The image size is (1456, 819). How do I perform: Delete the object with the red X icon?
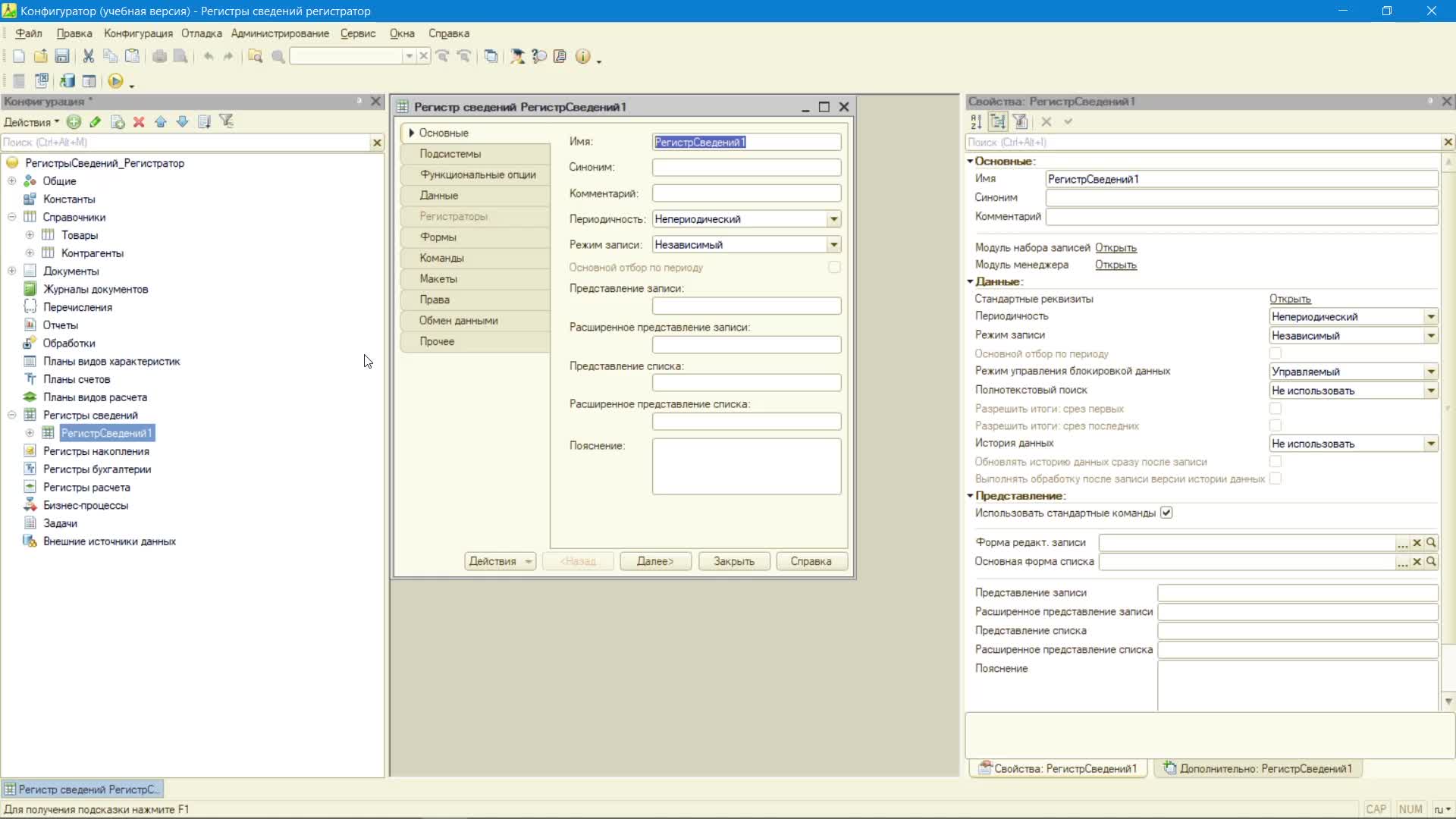coord(139,121)
